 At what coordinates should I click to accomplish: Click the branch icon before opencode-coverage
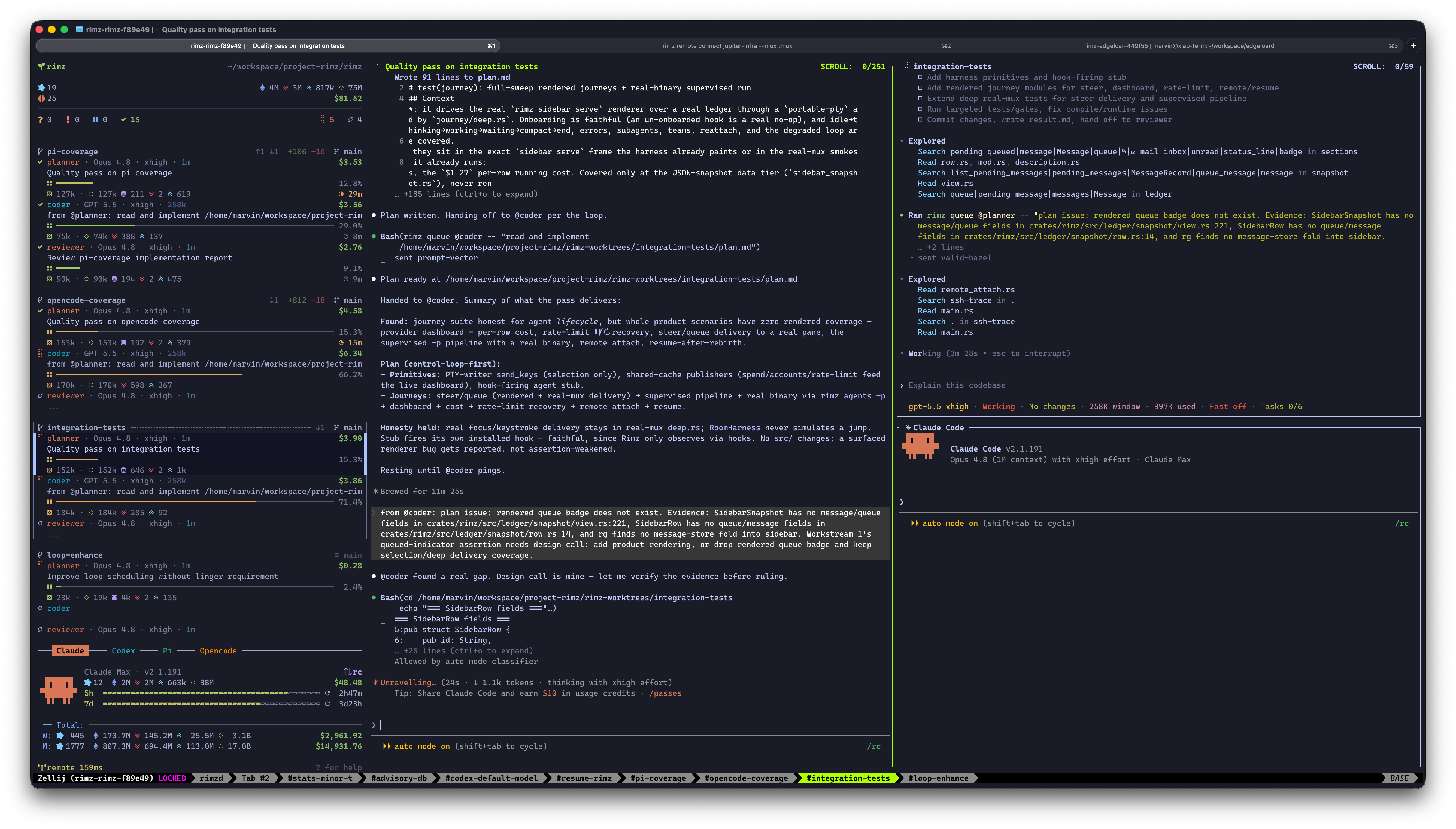(x=40, y=300)
